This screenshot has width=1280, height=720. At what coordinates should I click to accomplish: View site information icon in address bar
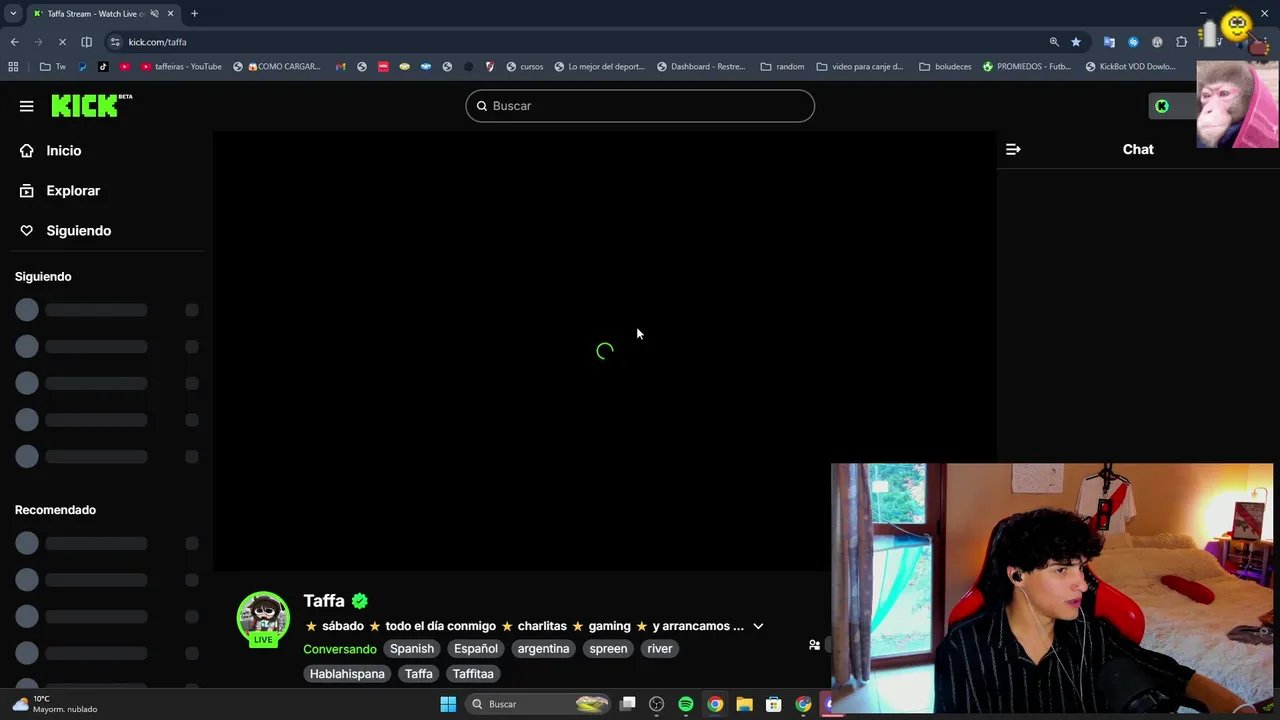[x=115, y=42]
